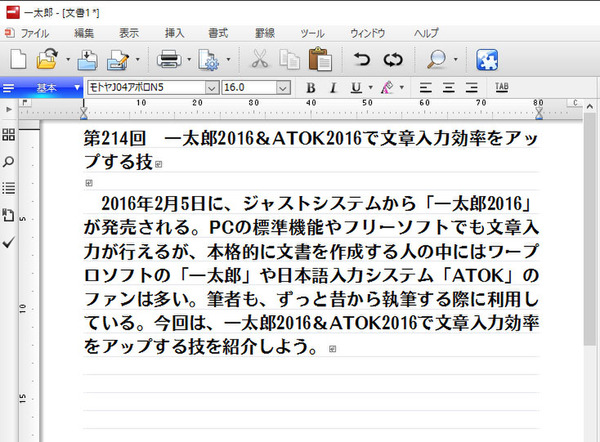Click the text color pen icon
Viewport: 600px width, 442px height.
tap(387, 88)
